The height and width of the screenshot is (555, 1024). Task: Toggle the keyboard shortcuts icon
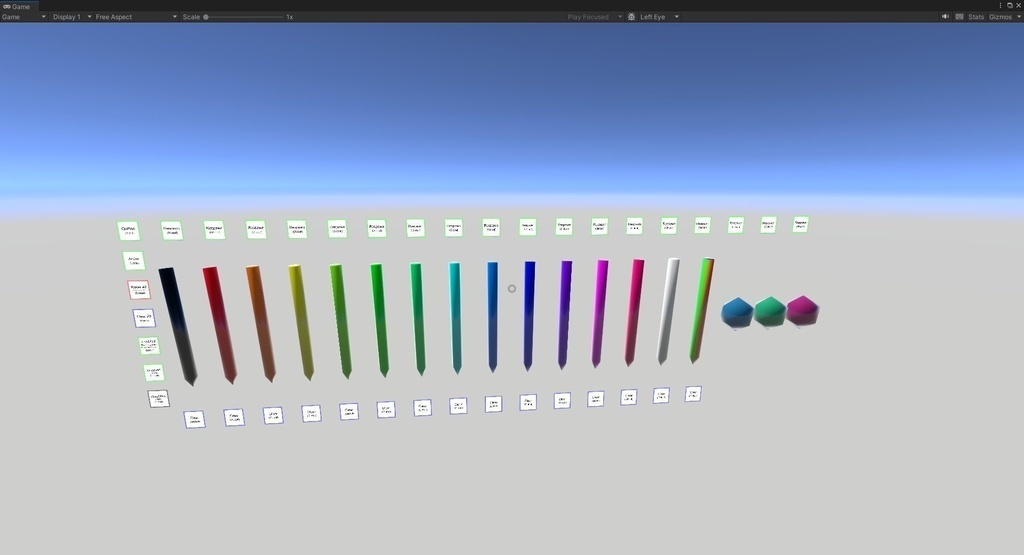click(x=959, y=17)
